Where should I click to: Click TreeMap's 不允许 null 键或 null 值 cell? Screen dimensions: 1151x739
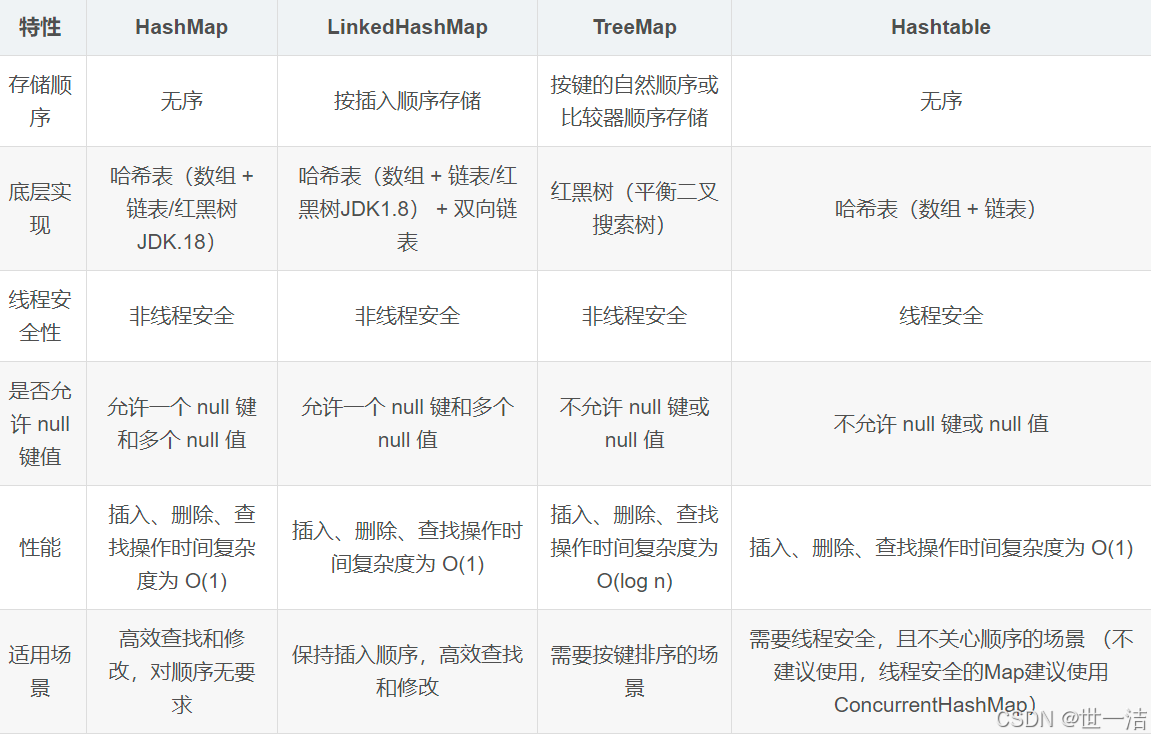pos(634,423)
